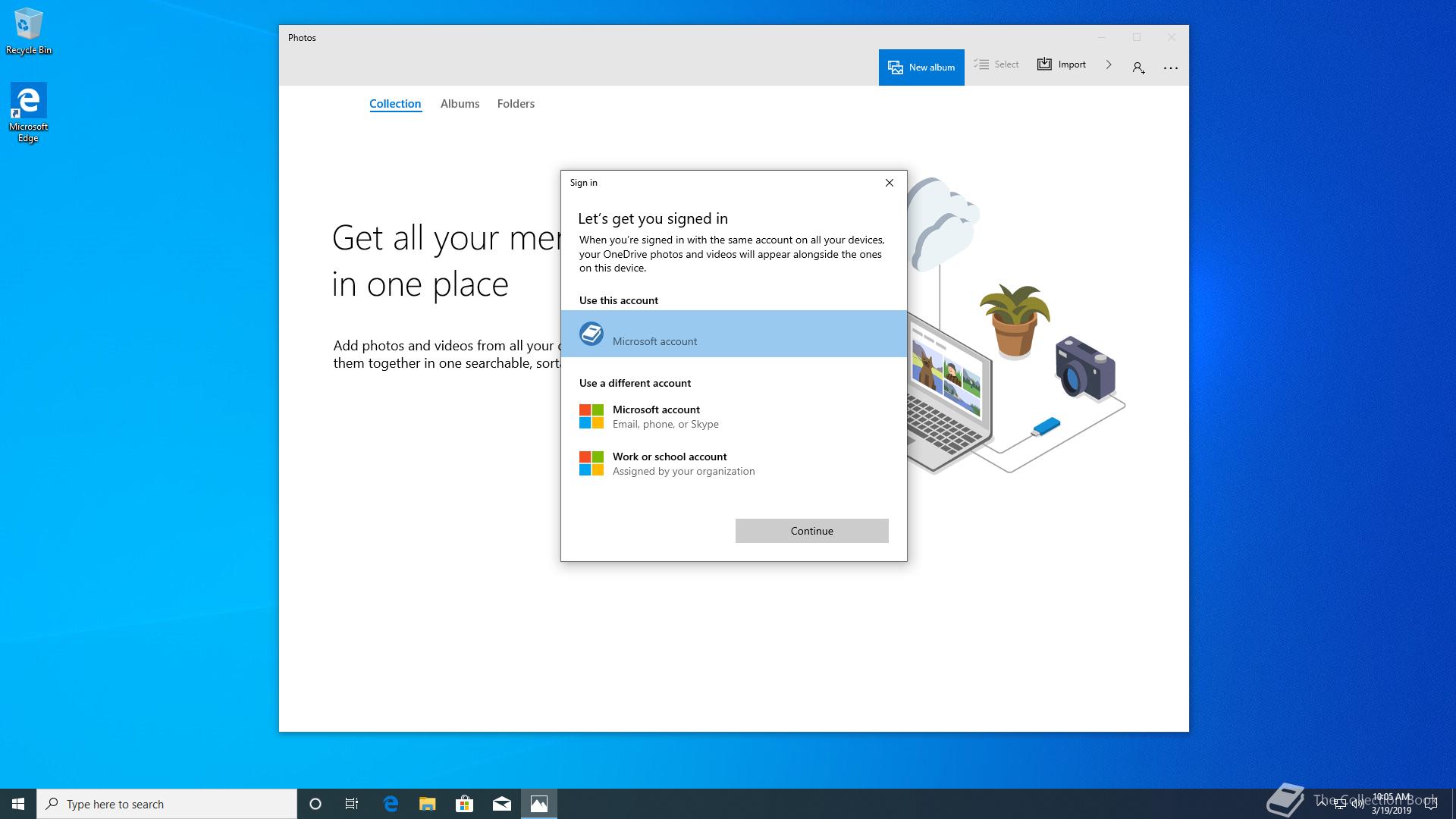Launch the Mail app from taskbar
This screenshot has height=819, width=1456.
(502, 804)
